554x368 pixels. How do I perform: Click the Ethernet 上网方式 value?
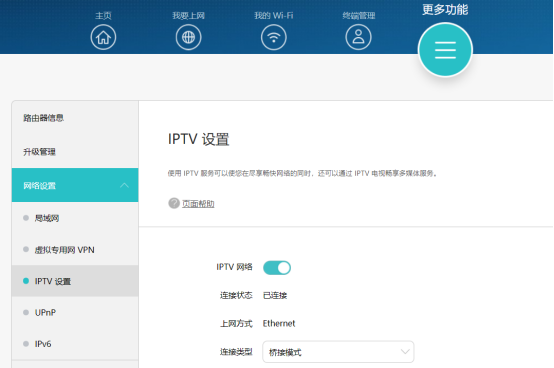[x=279, y=324]
